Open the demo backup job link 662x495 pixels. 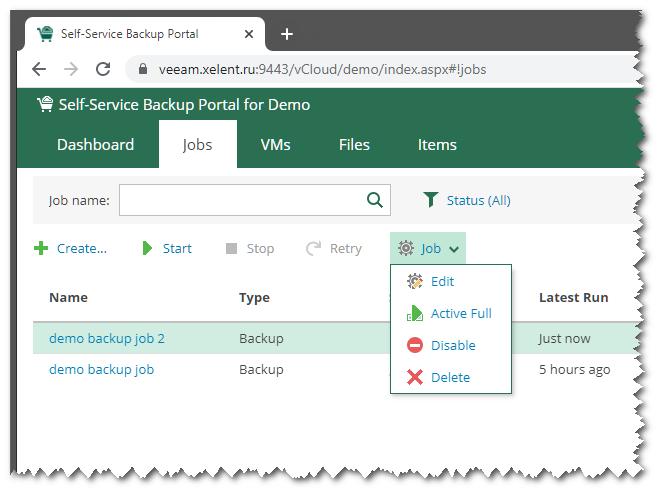pyautogui.click(x=101, y=370)
